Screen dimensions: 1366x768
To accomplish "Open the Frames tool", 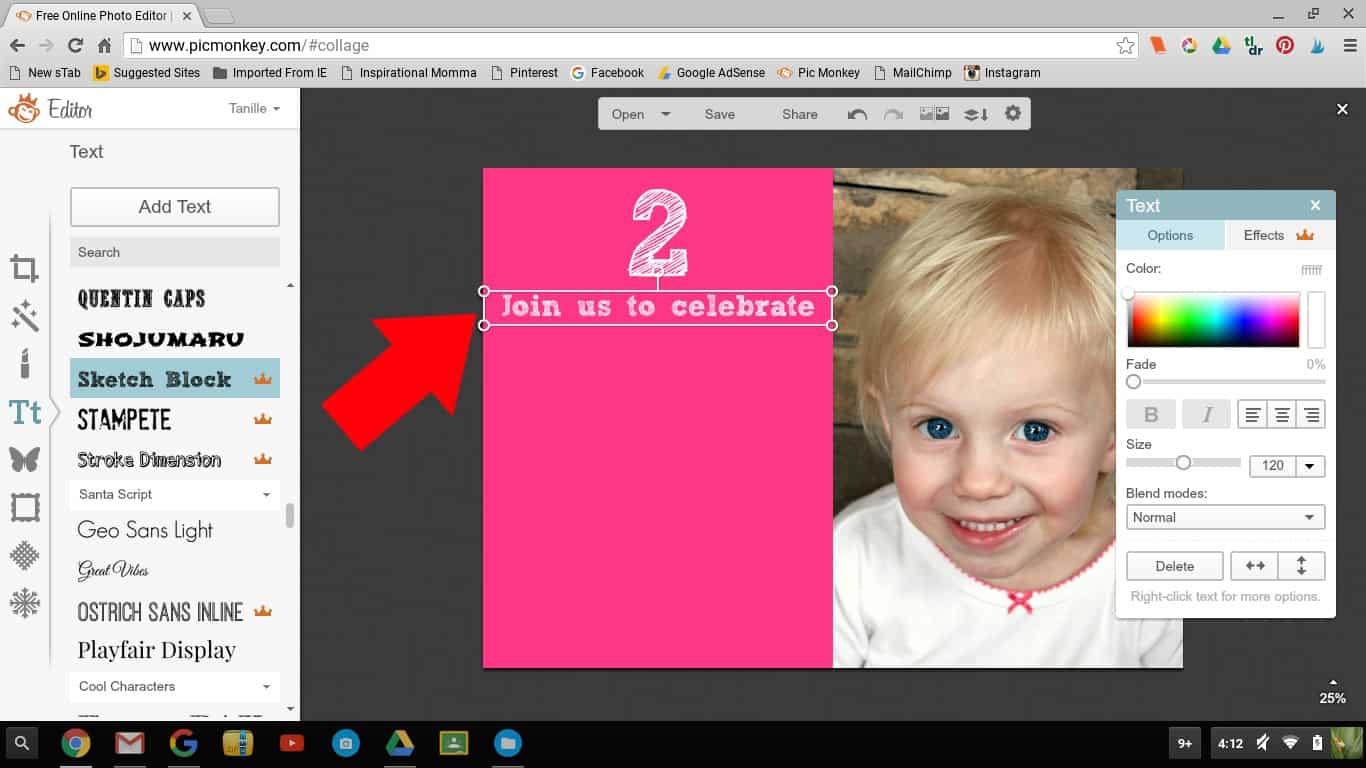I will [x=25, y=507].
